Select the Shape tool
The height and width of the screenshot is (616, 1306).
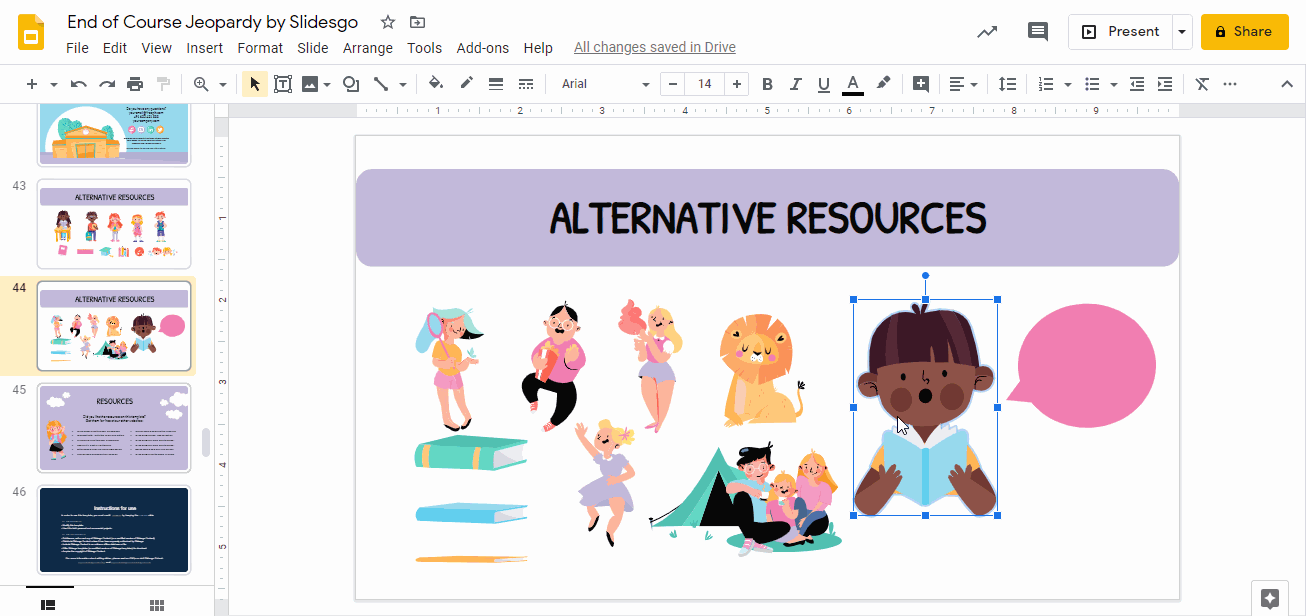coord(351,84)
